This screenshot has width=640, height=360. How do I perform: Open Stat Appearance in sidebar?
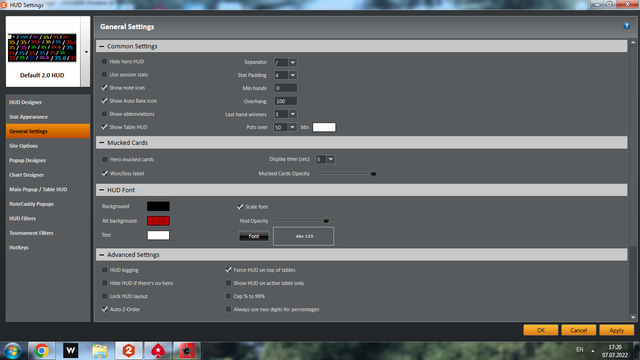tap(48, 117)
